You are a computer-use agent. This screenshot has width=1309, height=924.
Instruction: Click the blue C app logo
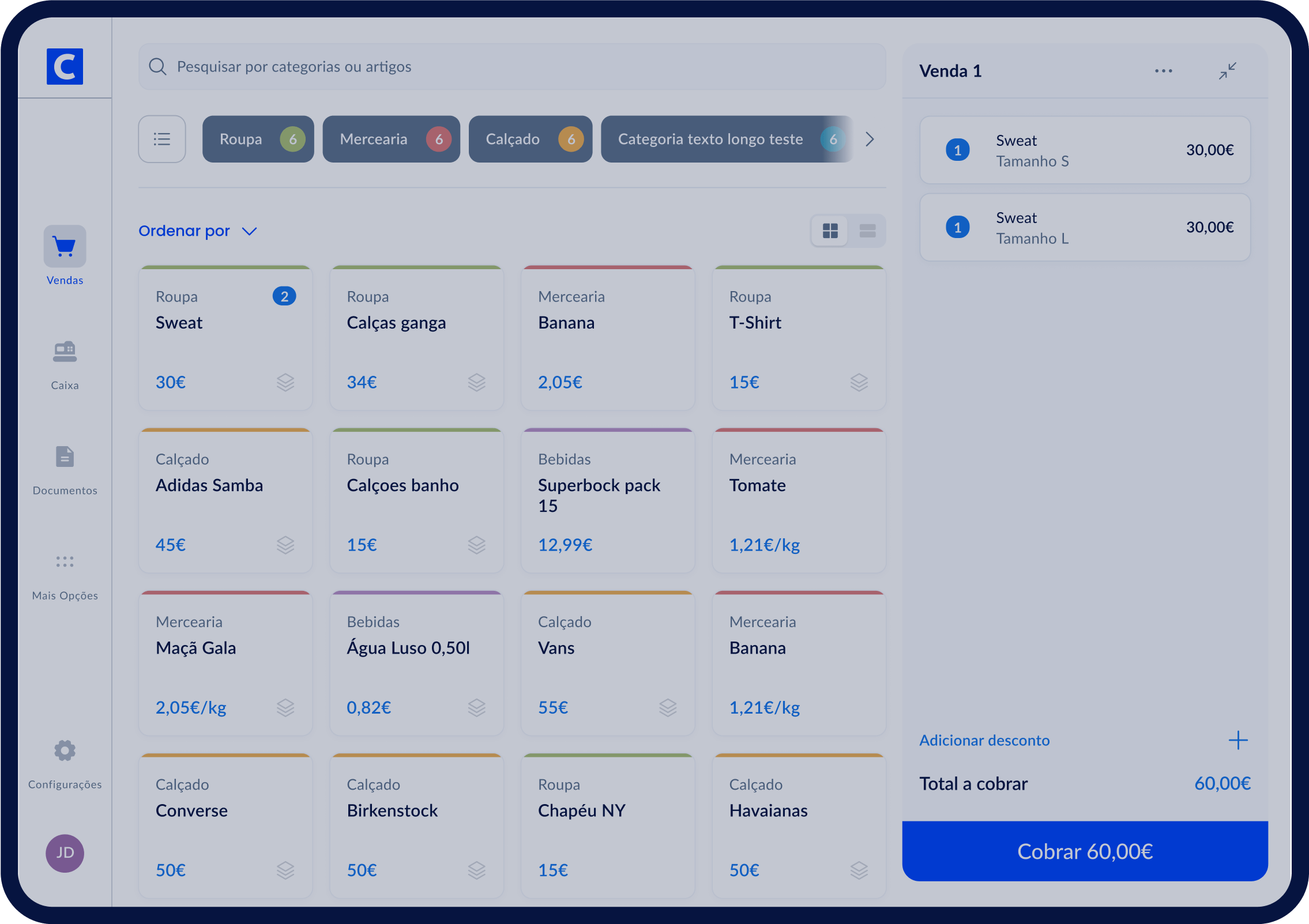(x=65, y=67)
